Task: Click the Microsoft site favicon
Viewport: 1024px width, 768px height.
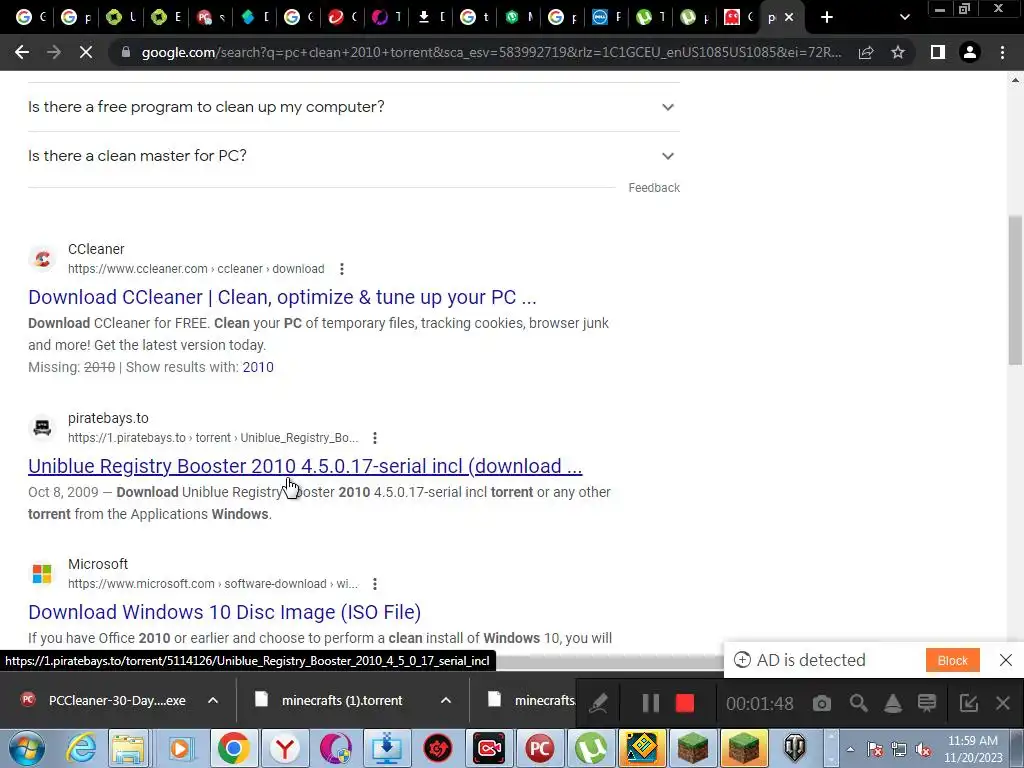Action: pyautogui.click(x=42, y=573)
